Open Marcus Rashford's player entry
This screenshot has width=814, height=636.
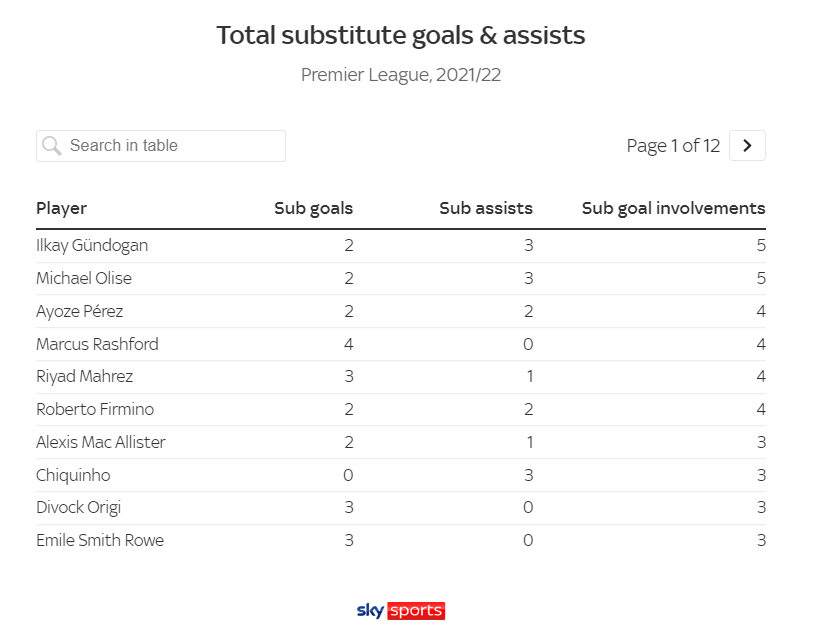[95, 344]
